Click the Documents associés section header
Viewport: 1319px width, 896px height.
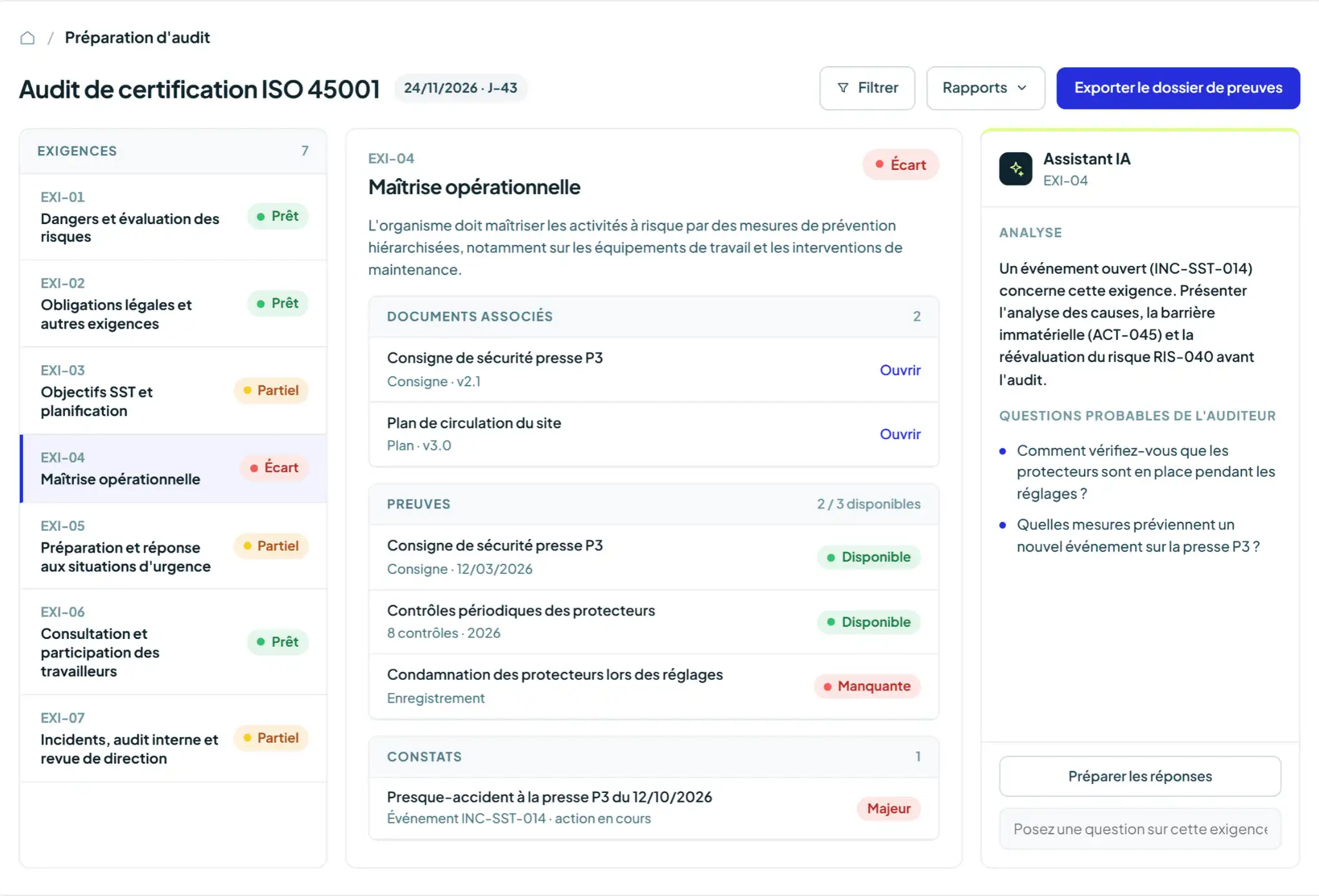653,317
